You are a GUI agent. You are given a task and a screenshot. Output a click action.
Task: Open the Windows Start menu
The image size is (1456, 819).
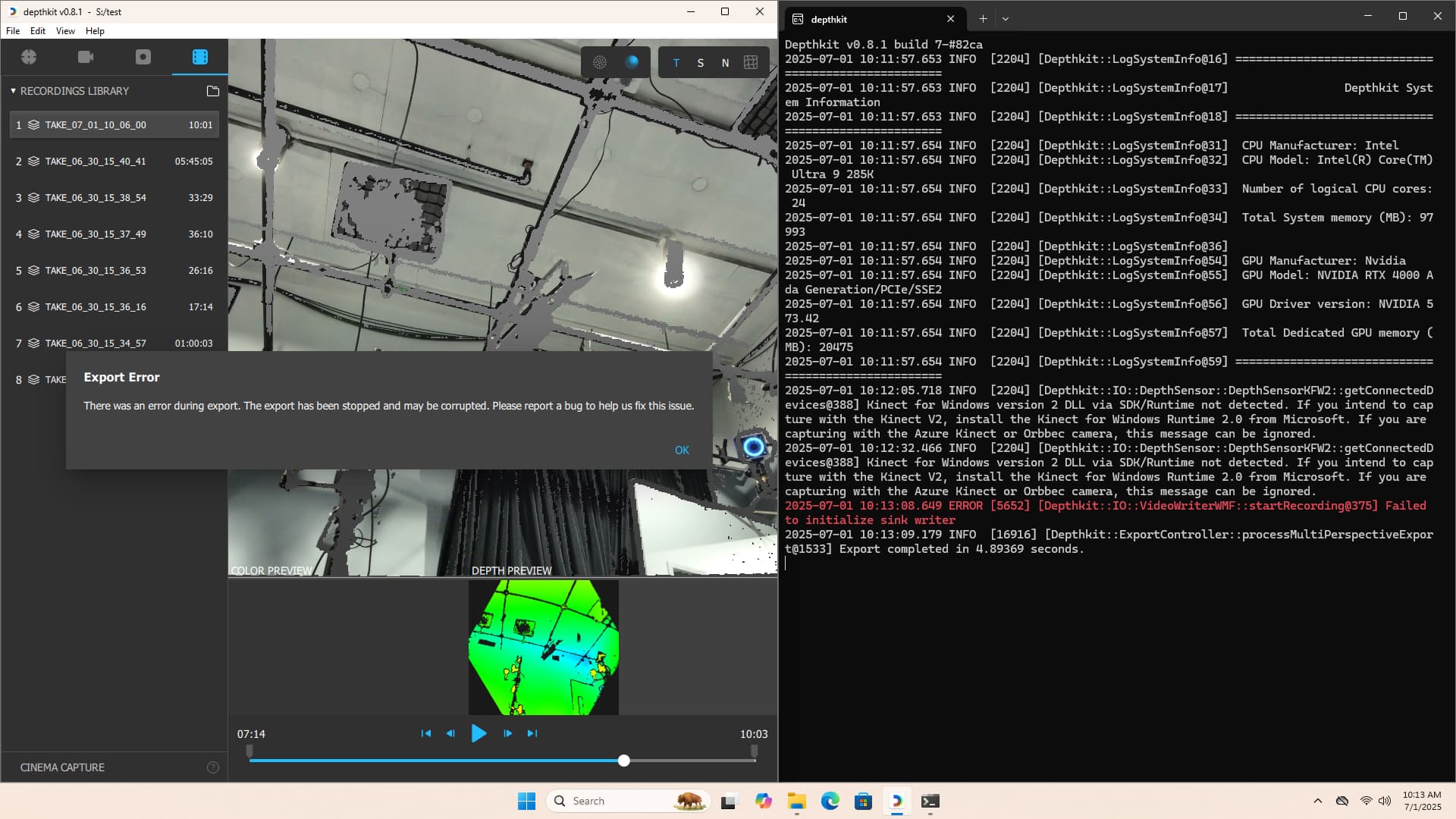pyautogui.click(x=526, y=801)
